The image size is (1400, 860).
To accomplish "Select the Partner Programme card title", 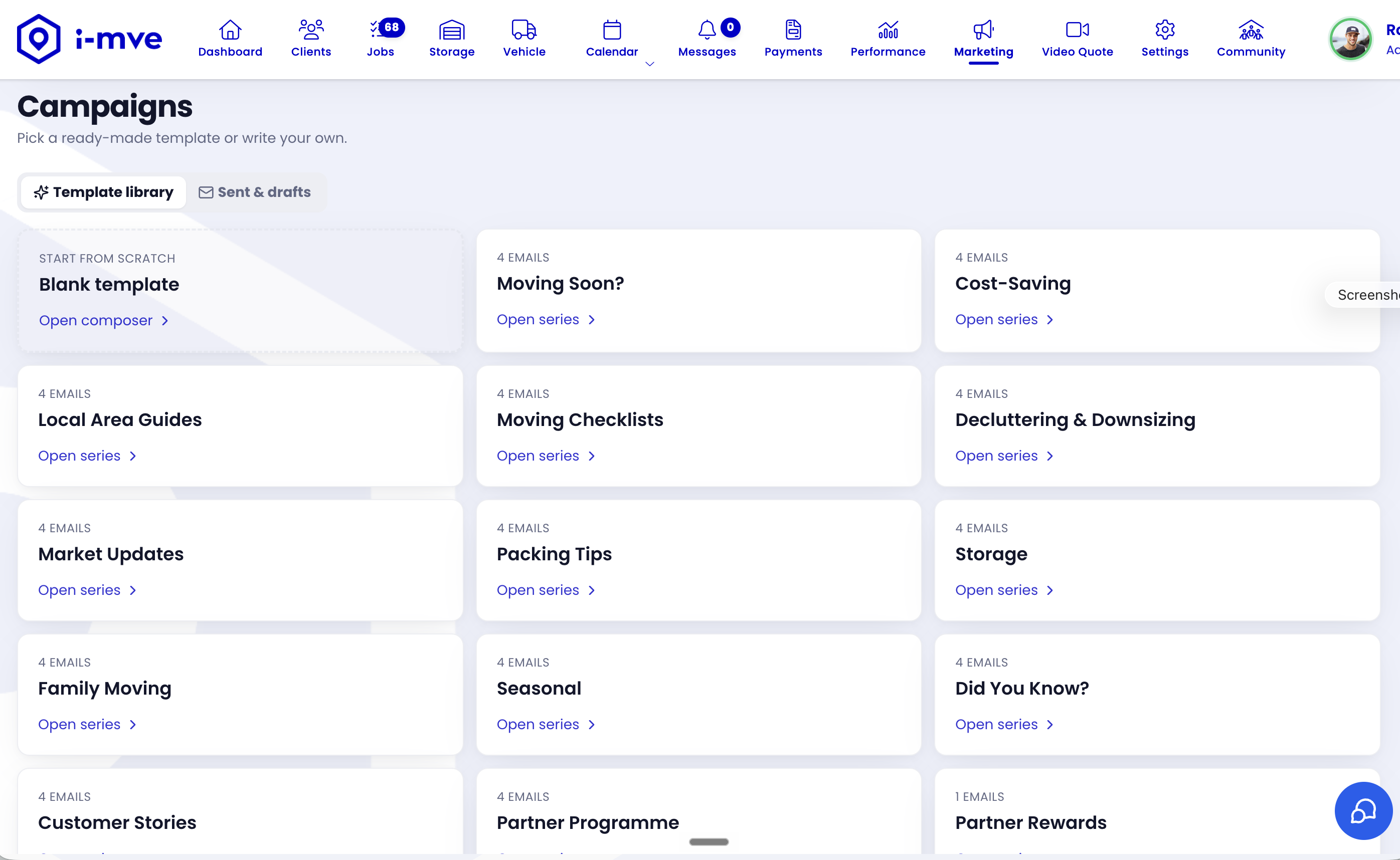I will (587, 822).
